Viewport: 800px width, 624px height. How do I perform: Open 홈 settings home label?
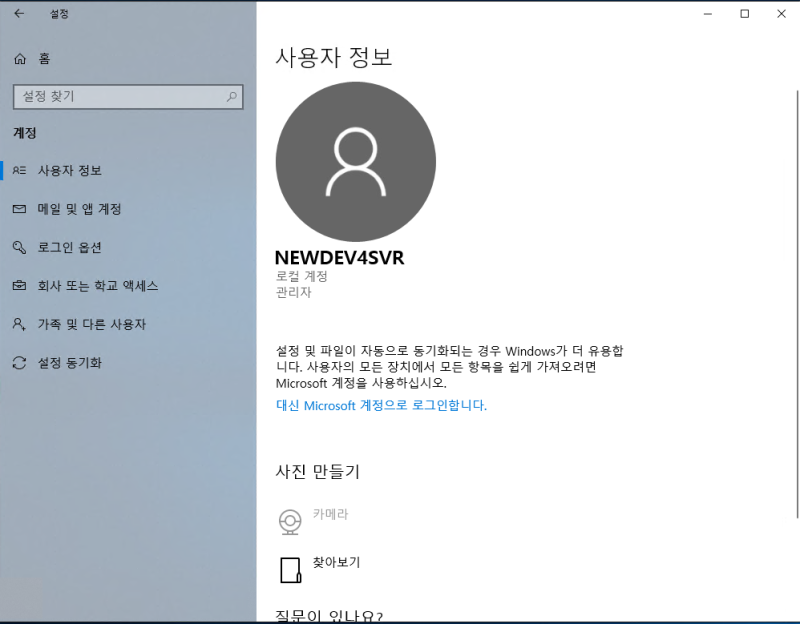pyautogui.click(x=44, y=59)
